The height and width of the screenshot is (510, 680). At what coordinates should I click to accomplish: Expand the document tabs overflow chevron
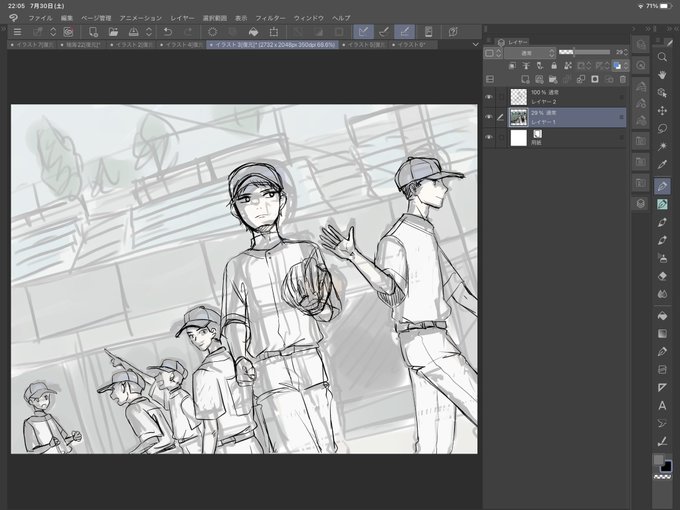[475, 44]
